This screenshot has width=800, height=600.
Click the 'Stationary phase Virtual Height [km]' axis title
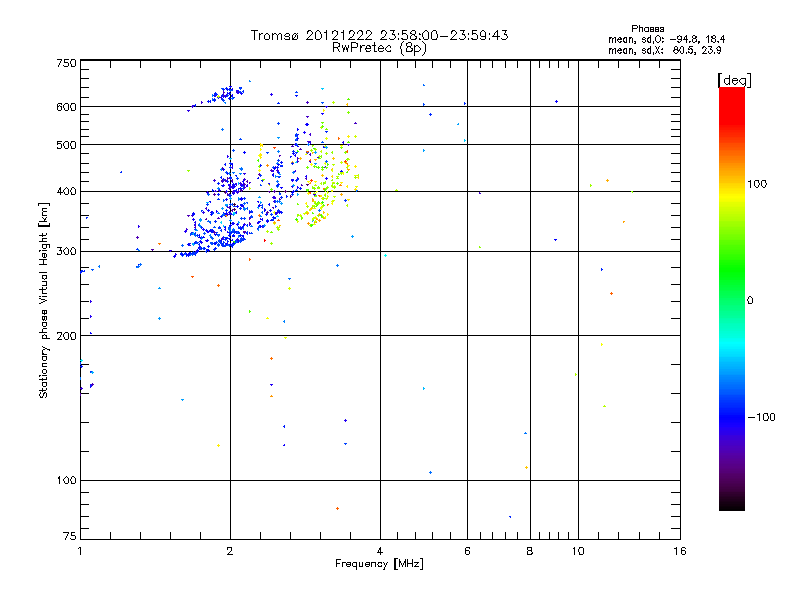coord(44,300)
